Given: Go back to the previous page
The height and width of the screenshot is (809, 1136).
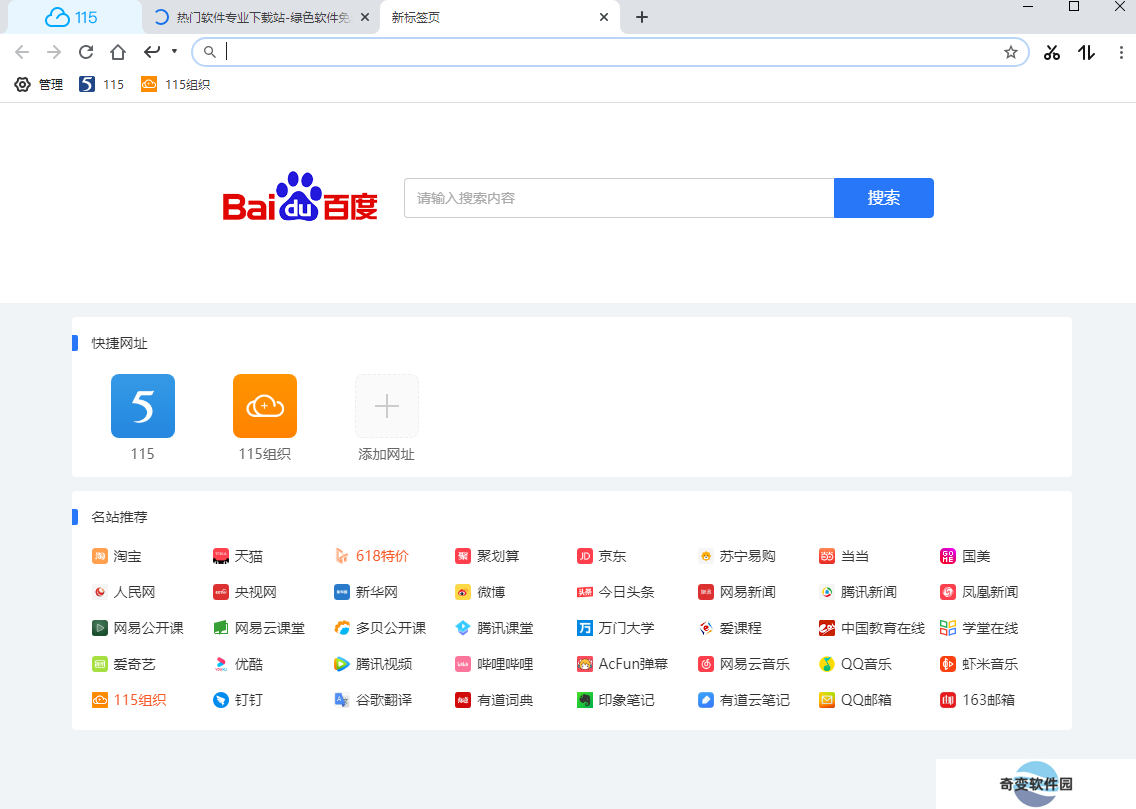Looking at the screenshot, I should [22, 52].
